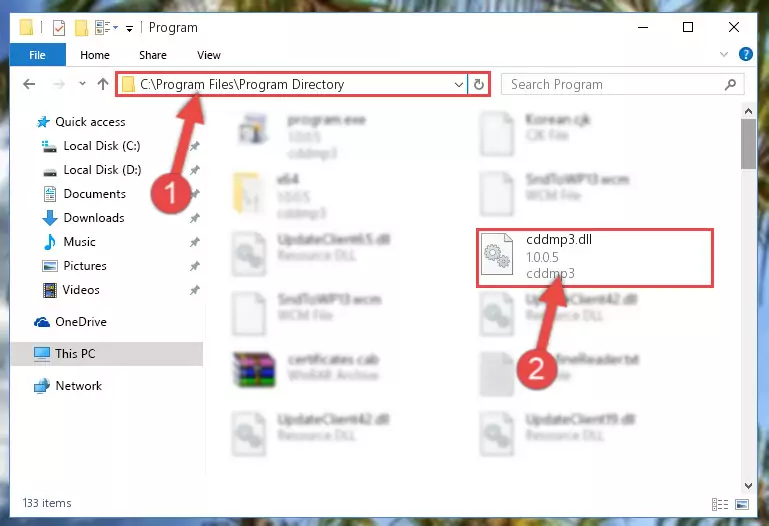Image resolution: width=769 pixels, height=526 pixels.
Task: Switch to Details view in status bar
Action: point(720,504)
